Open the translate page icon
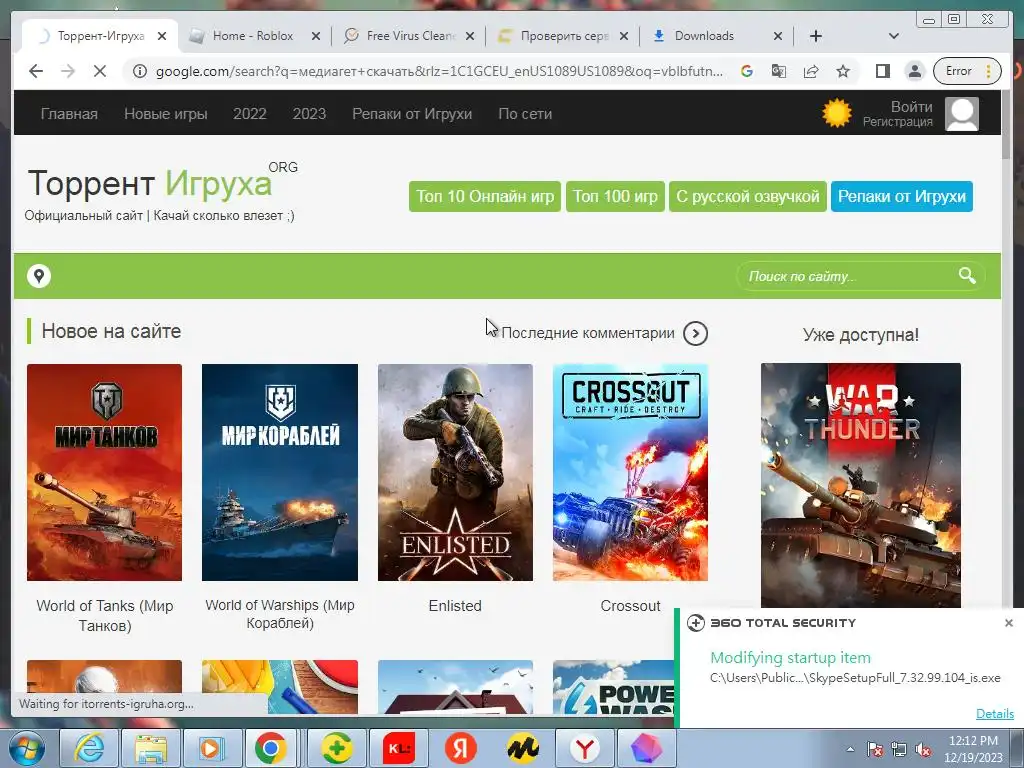Viewport: 1024px width, 768px height. (x=778, y=71)
